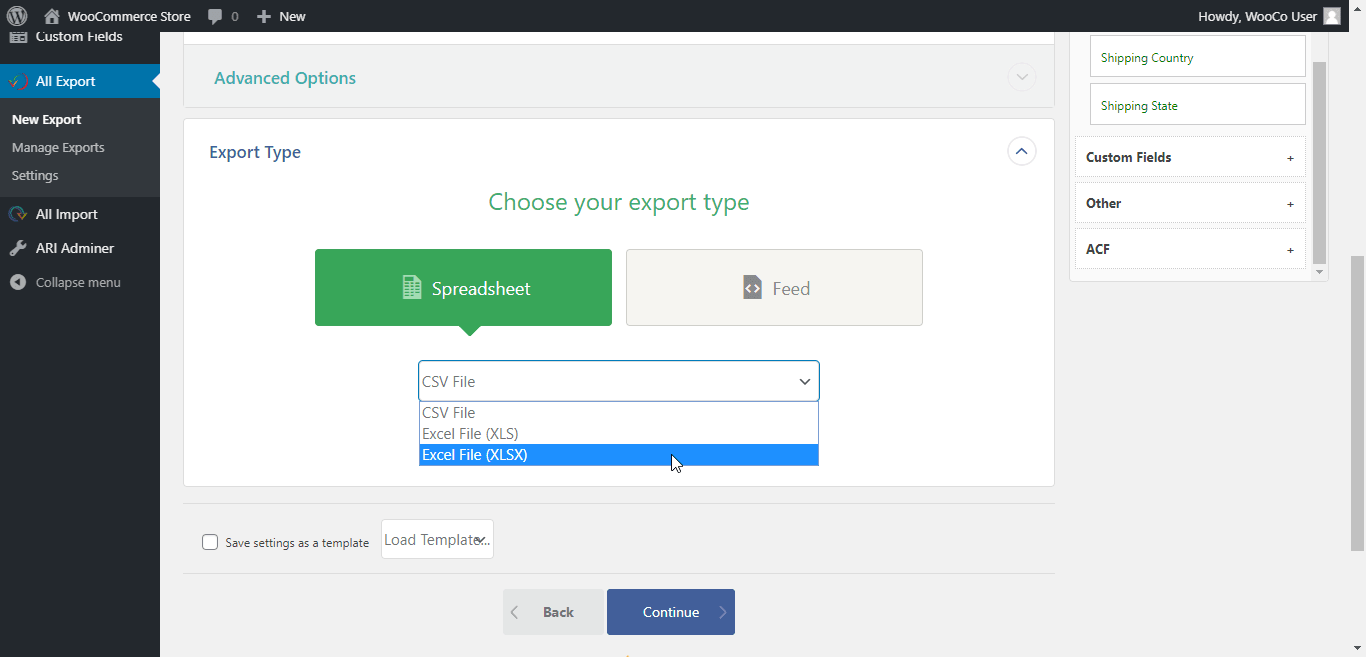
Task: Go to Manage Exports submenu
Action: tap(58, 147)
